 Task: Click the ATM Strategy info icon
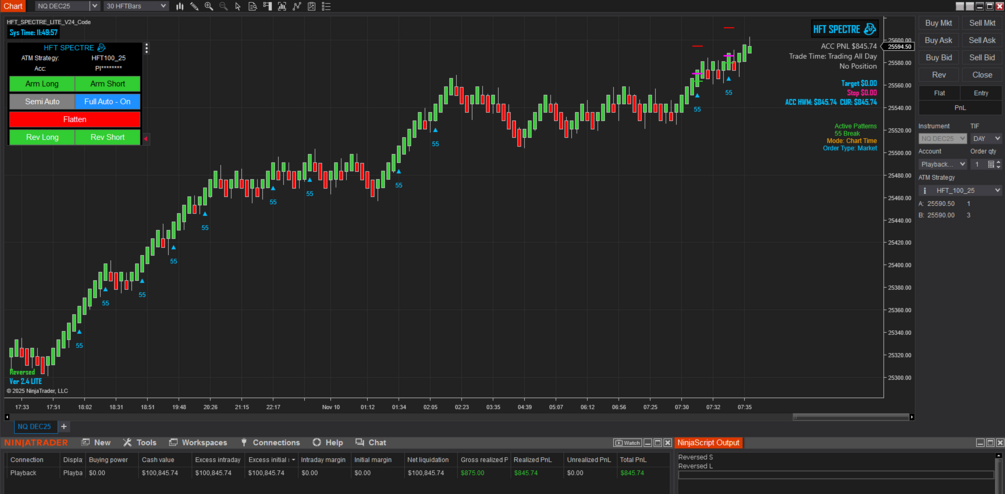pyautogui.click(x=924, y=191)
